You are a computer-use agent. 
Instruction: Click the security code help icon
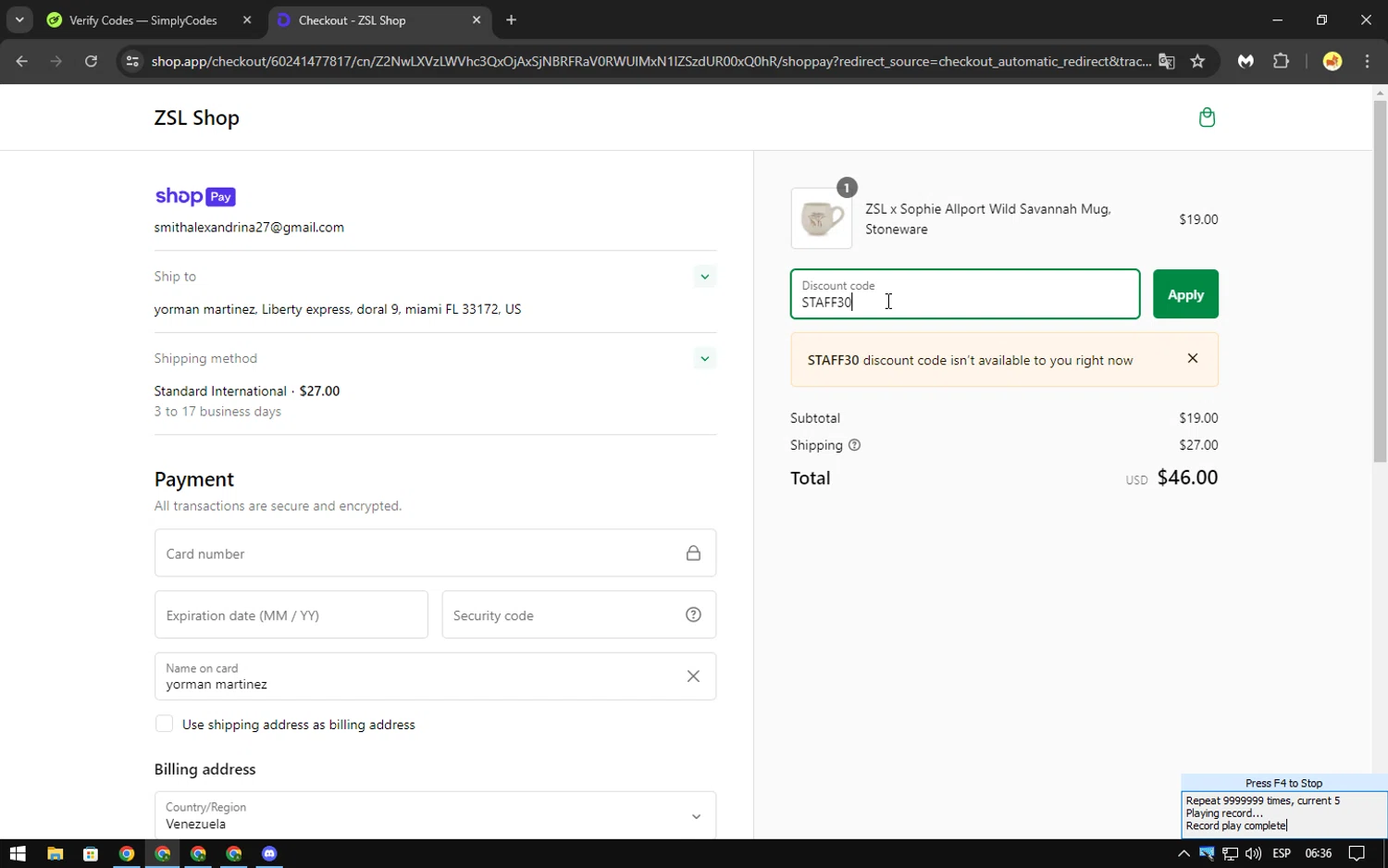point(693,615)
